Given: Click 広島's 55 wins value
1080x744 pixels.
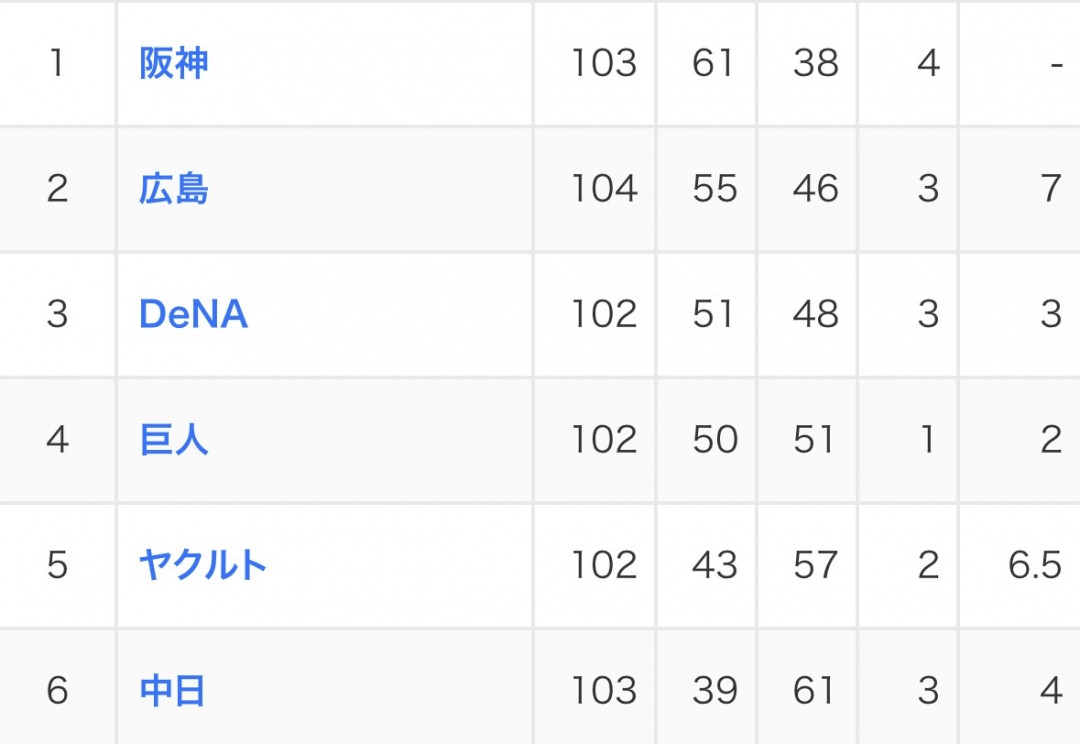Looking at the screenshot, I should [714, 189].
